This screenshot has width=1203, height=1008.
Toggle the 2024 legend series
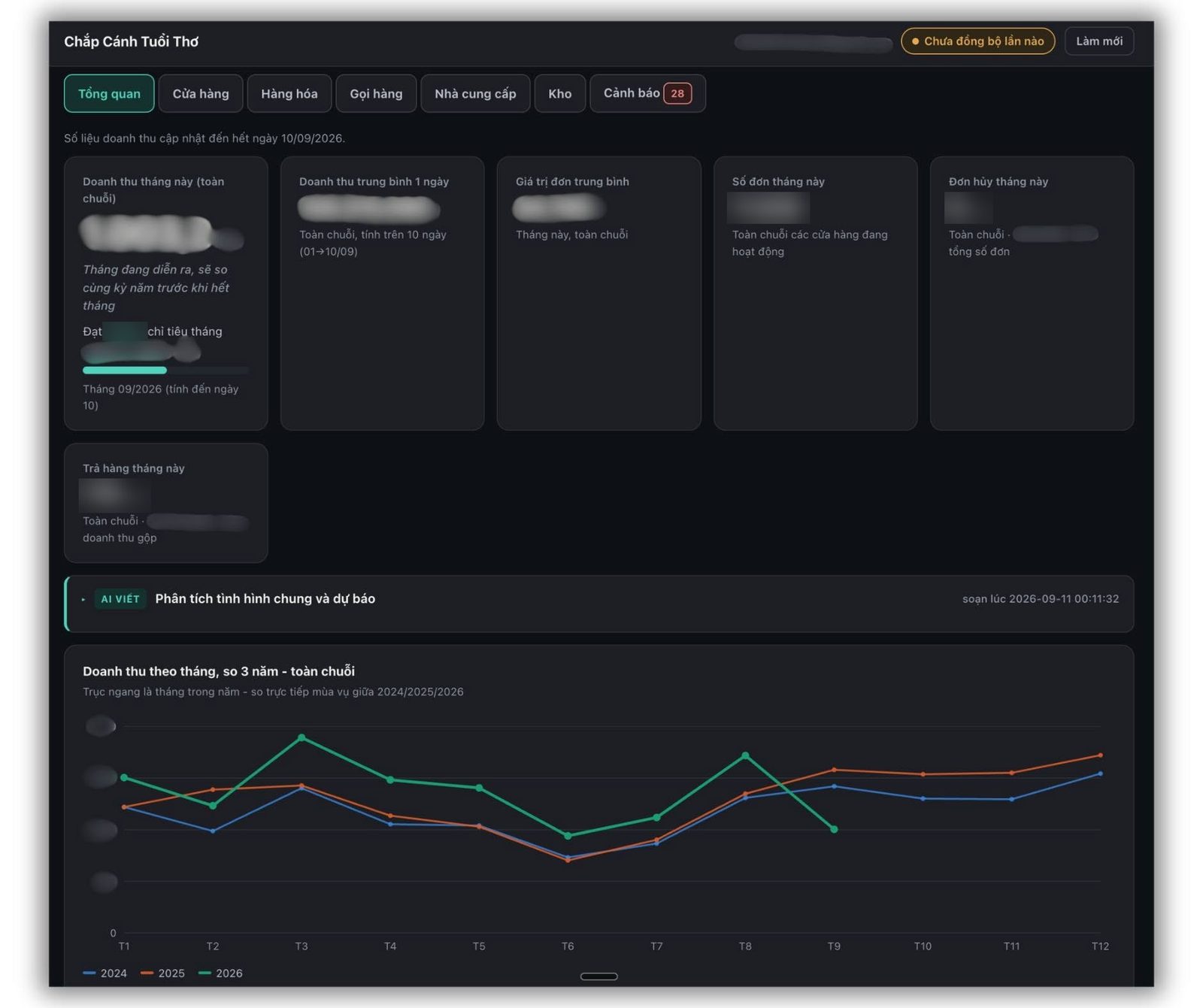coord(105,973)
